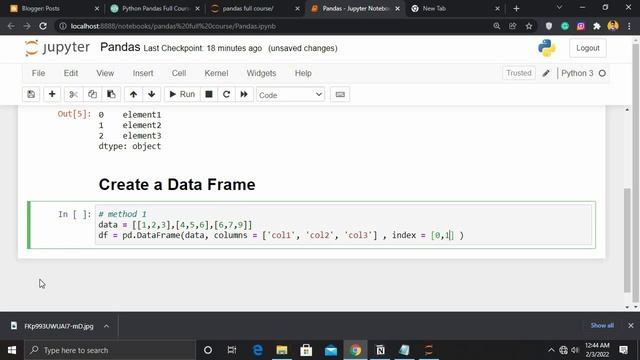Viewport: 640px width, 360px height.
Task: Move selected cell up
Action: tap(133, 94)
